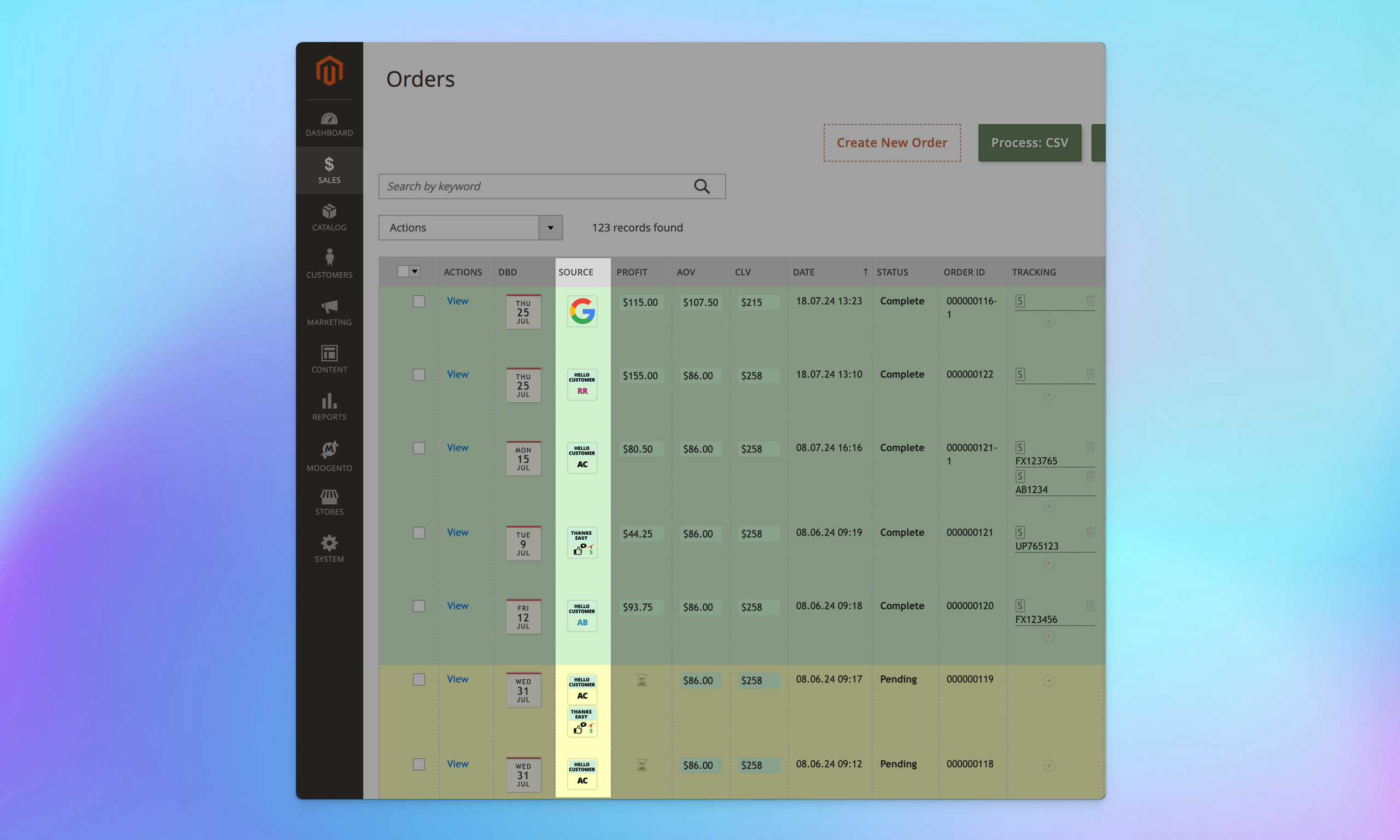This screenshot has height=840, width=1400.
Task: Click the Marketing sidebar icon
Action: 329,311
